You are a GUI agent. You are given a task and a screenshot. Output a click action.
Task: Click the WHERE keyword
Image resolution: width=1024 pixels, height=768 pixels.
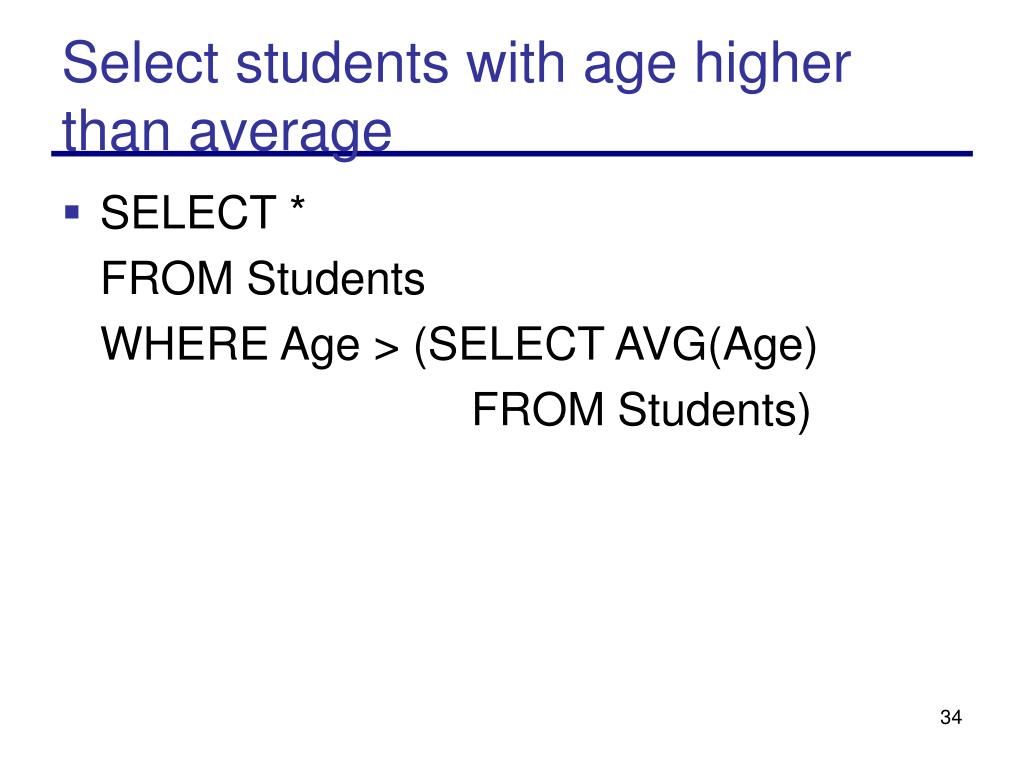point(184,344)
